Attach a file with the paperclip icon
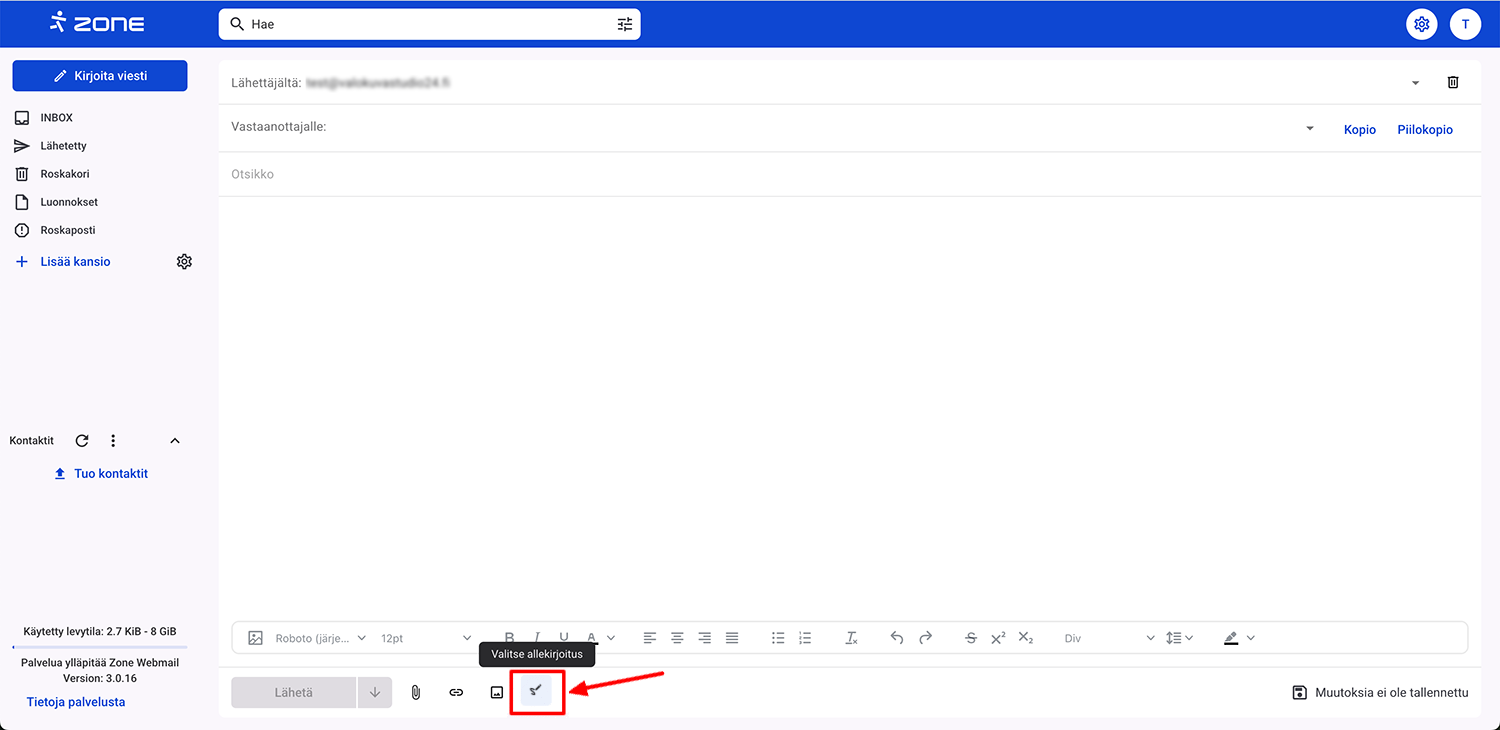This screenshot has height=730, width=1500. 416,692
